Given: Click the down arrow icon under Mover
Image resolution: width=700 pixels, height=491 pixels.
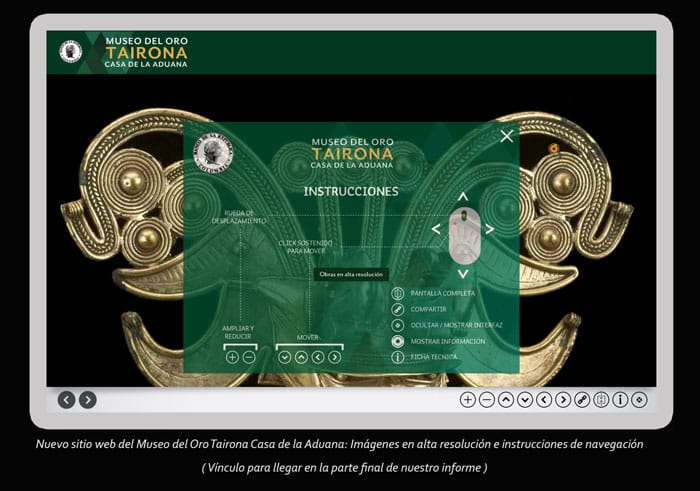Looking at the screenshot, I should tap(284, 357).
